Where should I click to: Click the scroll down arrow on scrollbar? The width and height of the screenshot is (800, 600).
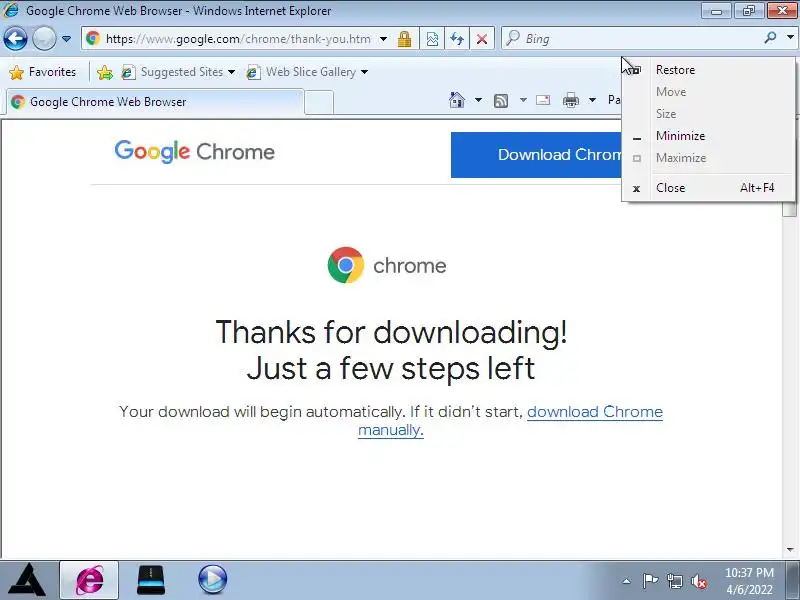(x=790, y=549)
